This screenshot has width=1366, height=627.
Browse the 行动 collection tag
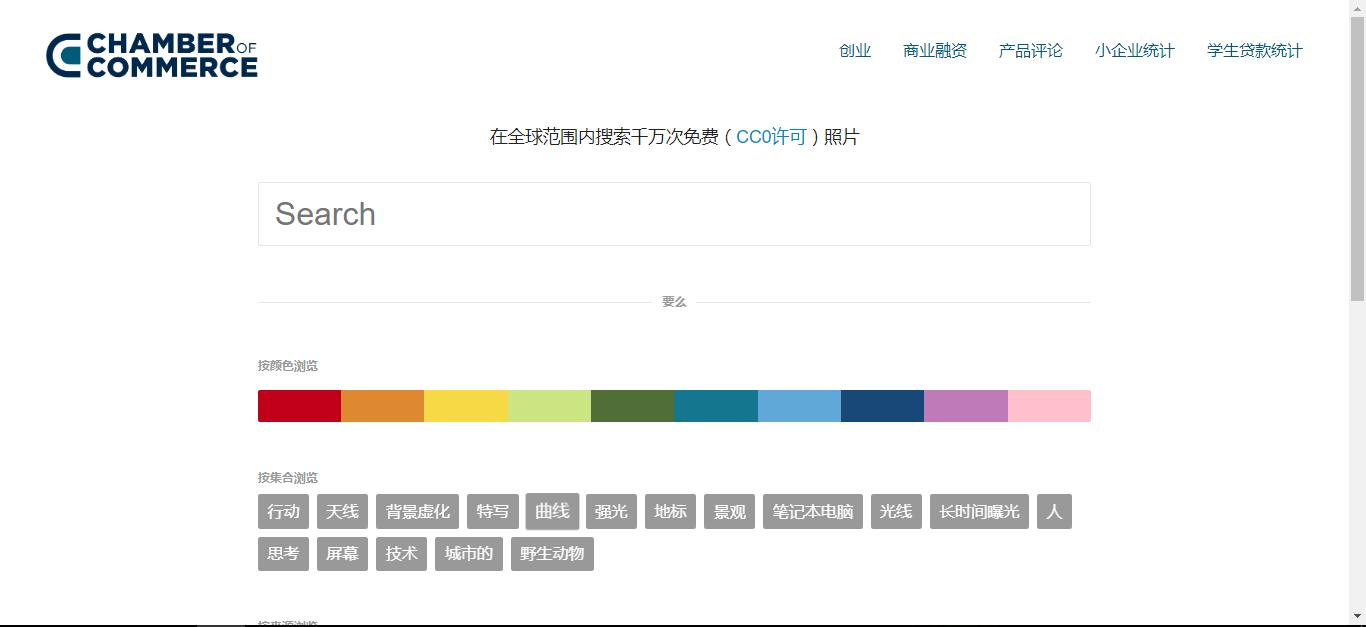pyautogui.click(x=283, y=511)
